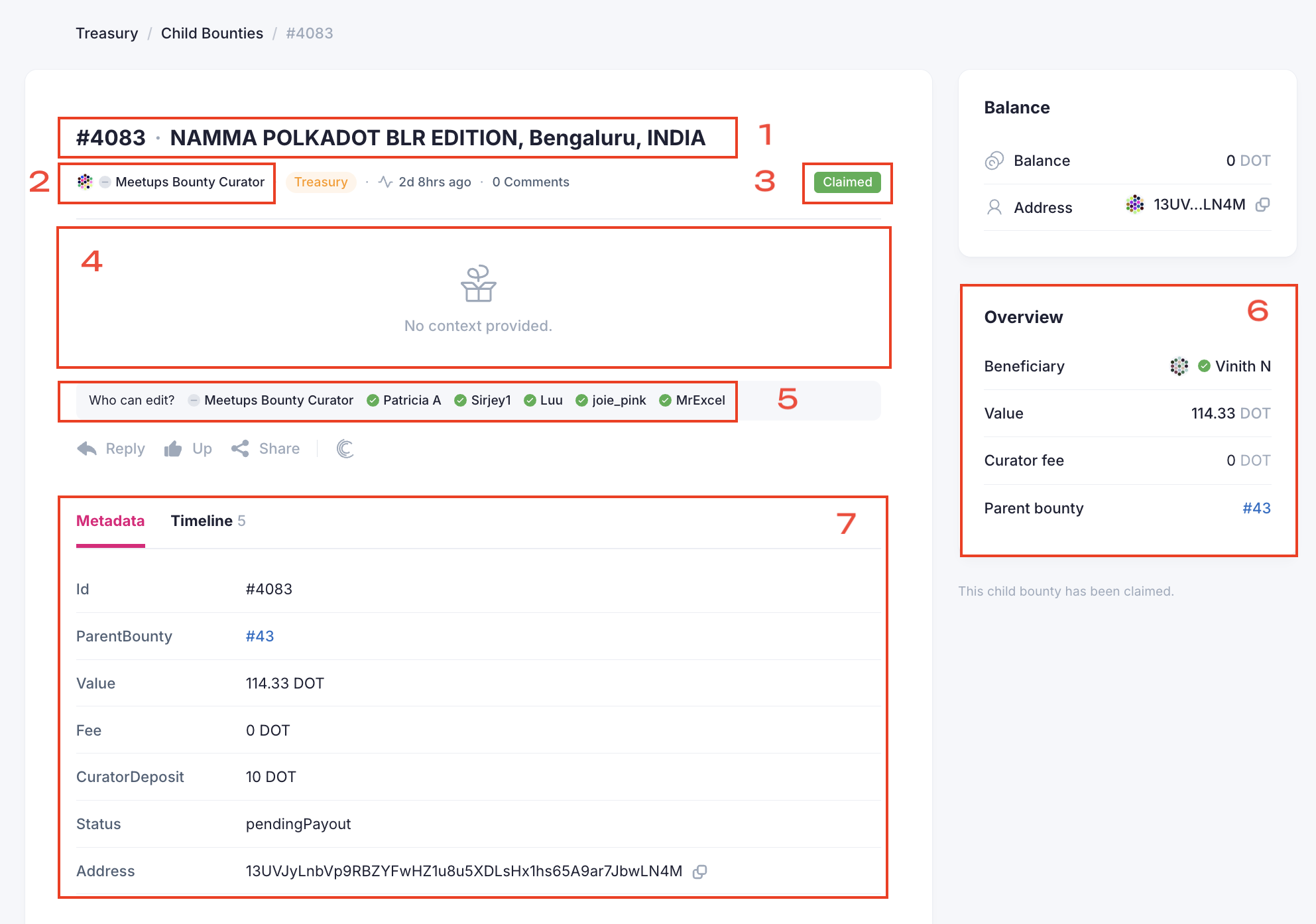Open Treasury breadcrumb link
Image resolution: width=1316 pixels, height=924 pixels.
coord(107,33)
